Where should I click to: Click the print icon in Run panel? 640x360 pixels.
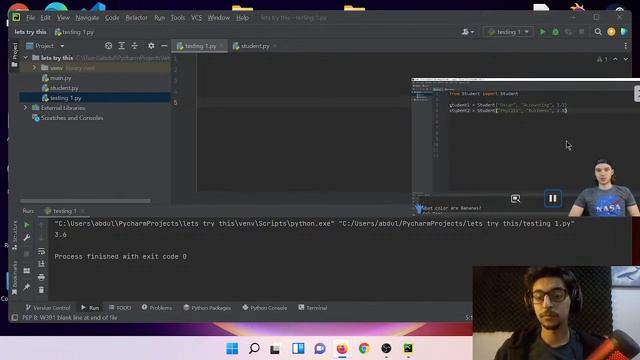41,277
